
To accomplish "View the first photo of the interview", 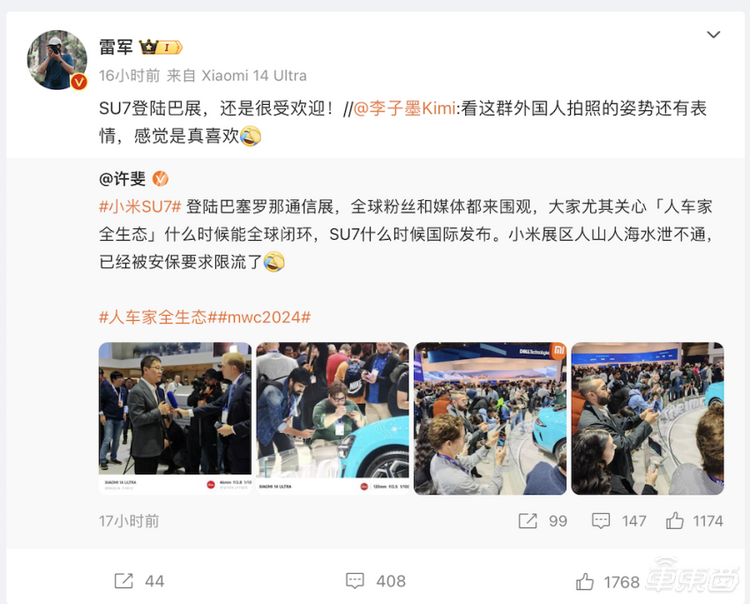I will pos(175,418).
